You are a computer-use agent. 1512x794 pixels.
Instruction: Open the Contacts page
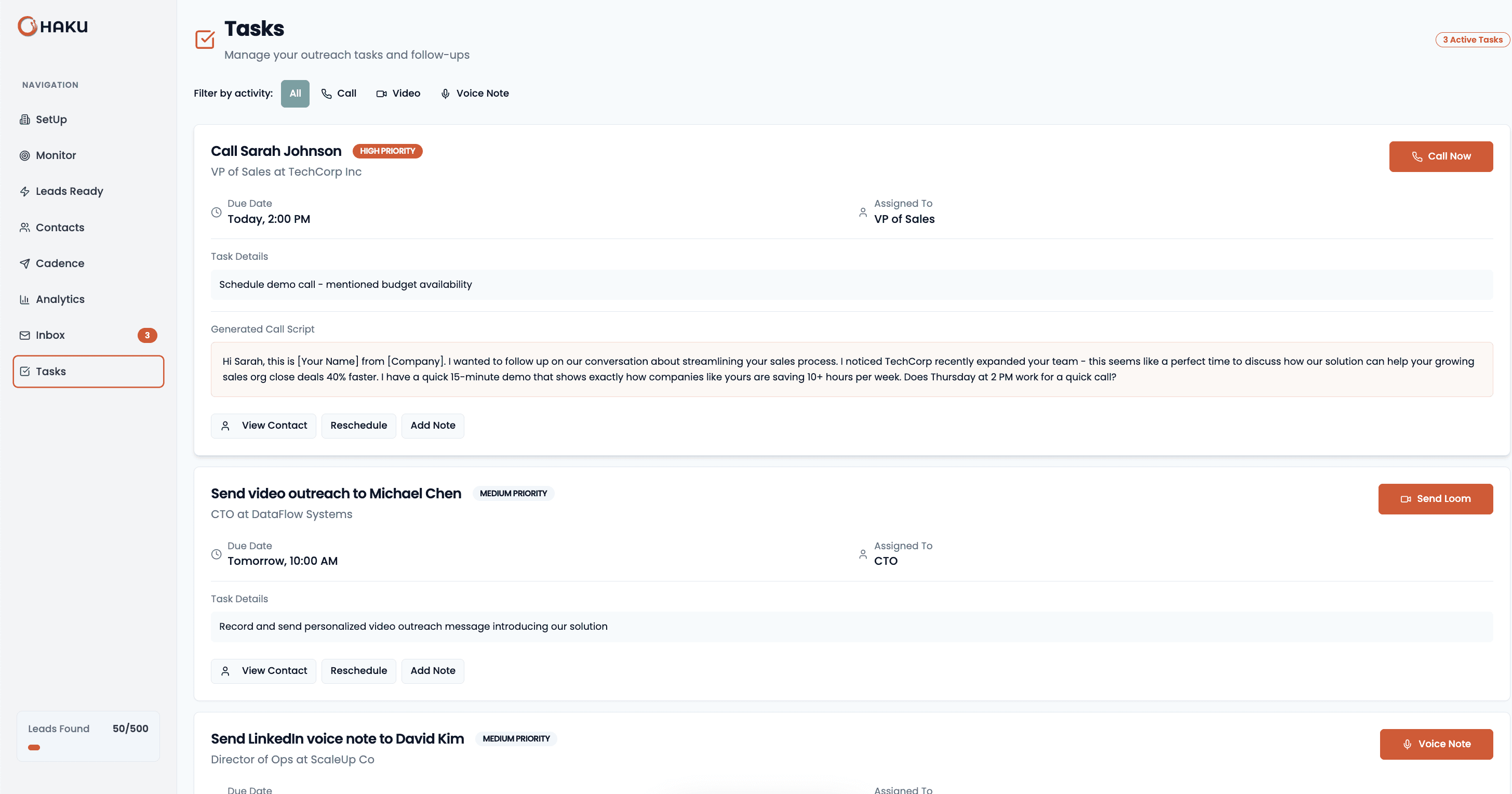click(x=59, y=227)
